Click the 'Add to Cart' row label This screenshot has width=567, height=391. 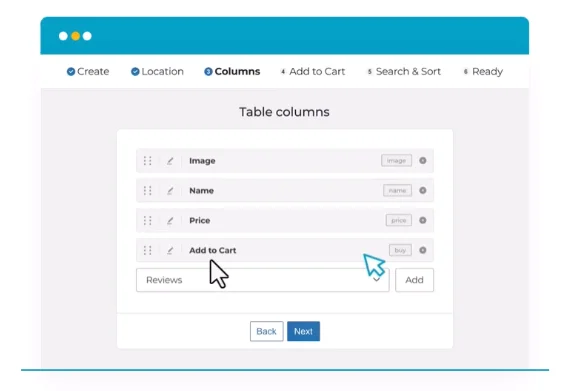pos(213,250)
